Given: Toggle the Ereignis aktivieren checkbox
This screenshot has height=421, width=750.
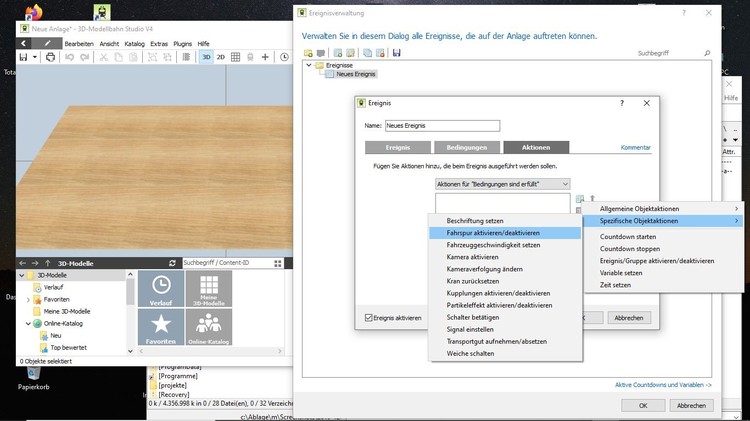Looking at the screenshot, I should coord(369,318).
